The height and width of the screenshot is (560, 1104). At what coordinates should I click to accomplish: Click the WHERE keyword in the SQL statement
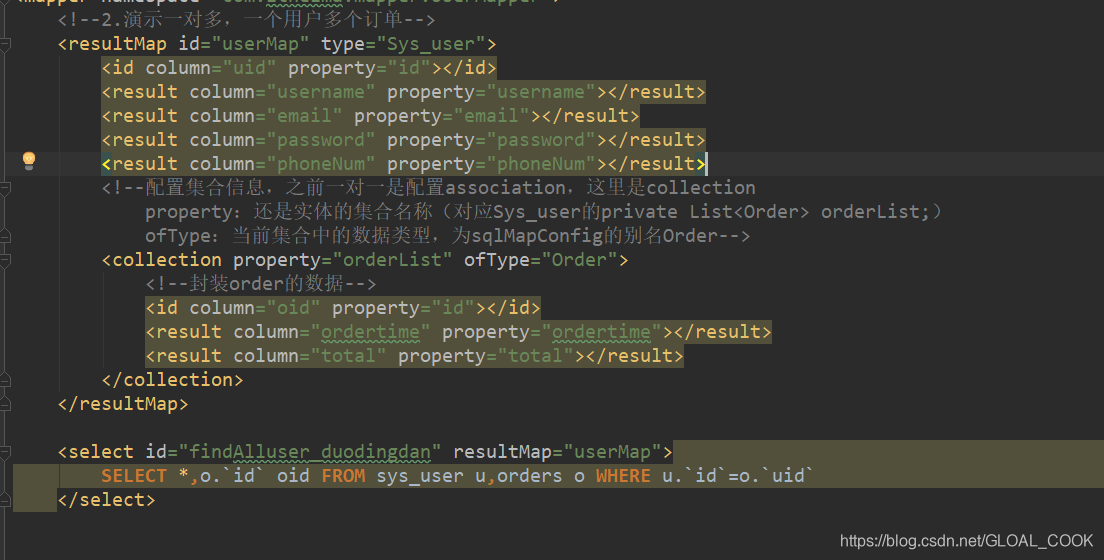623,476
